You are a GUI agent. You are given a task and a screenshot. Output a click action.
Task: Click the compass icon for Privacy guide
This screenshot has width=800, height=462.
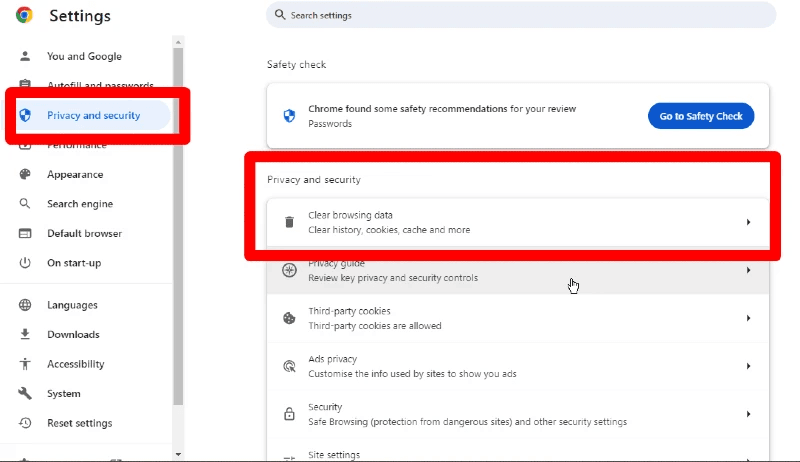point(289,270)
